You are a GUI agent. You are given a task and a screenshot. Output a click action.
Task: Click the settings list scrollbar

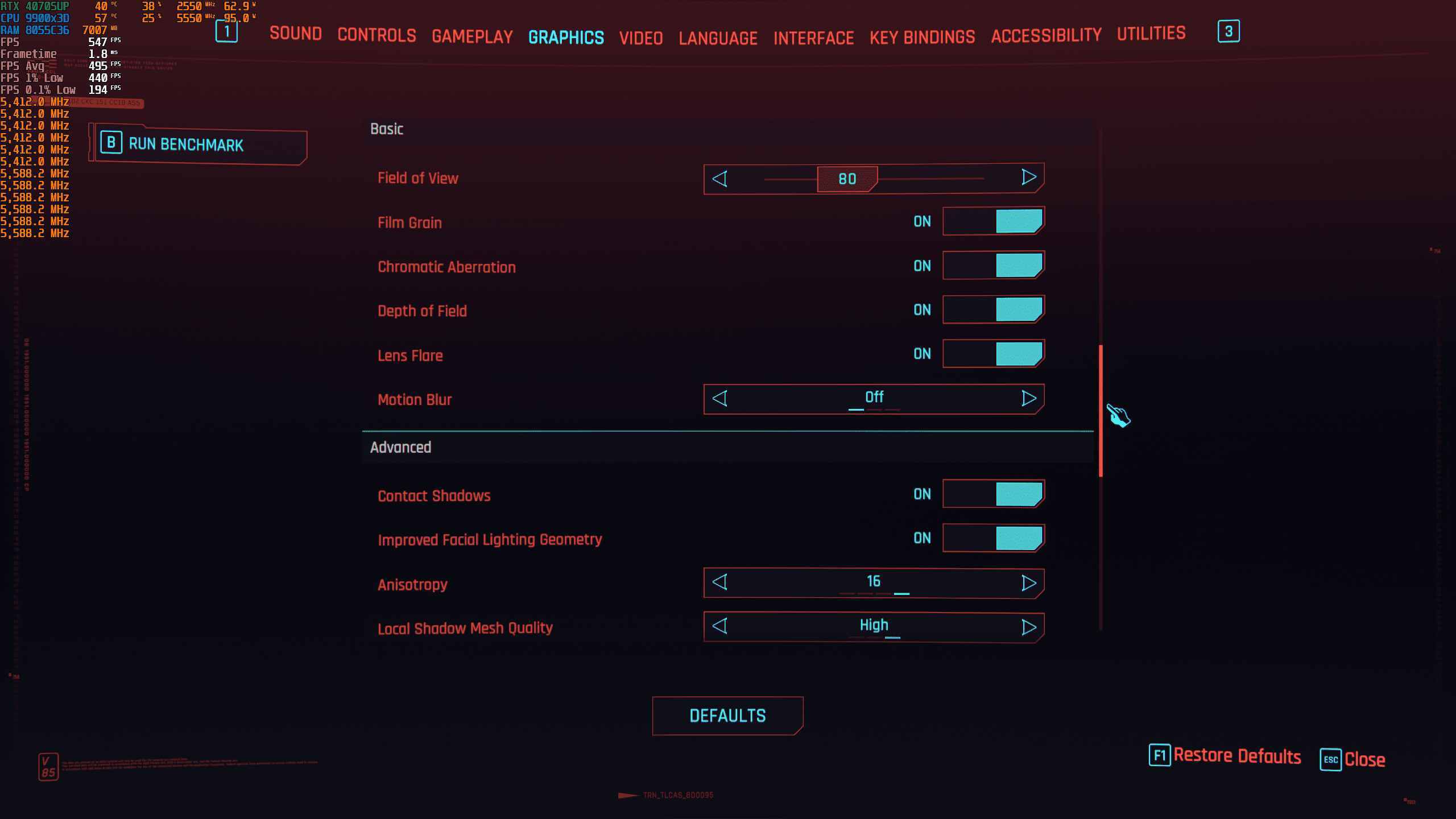click(1101, 411)
